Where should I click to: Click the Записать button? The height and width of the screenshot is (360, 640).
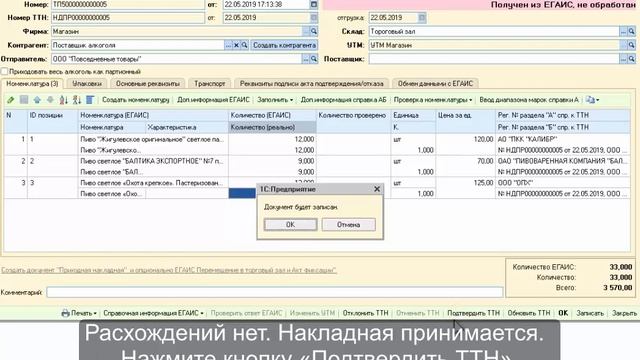590,313
